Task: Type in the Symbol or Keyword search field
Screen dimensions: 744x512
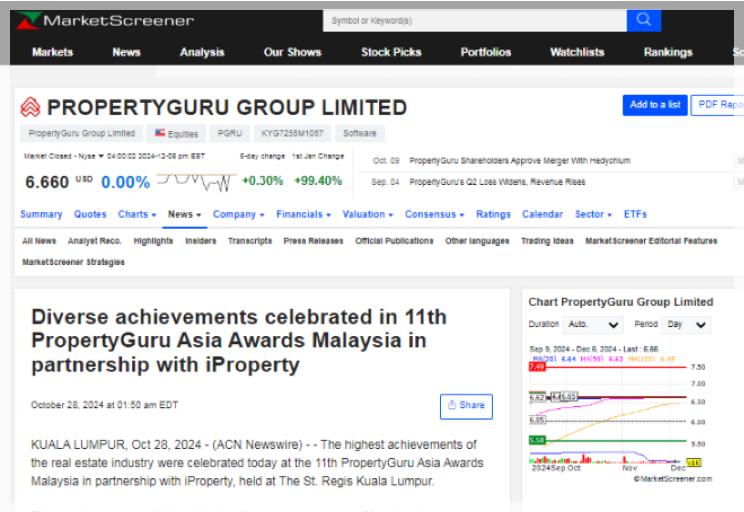Action: (x=475, y=20)
